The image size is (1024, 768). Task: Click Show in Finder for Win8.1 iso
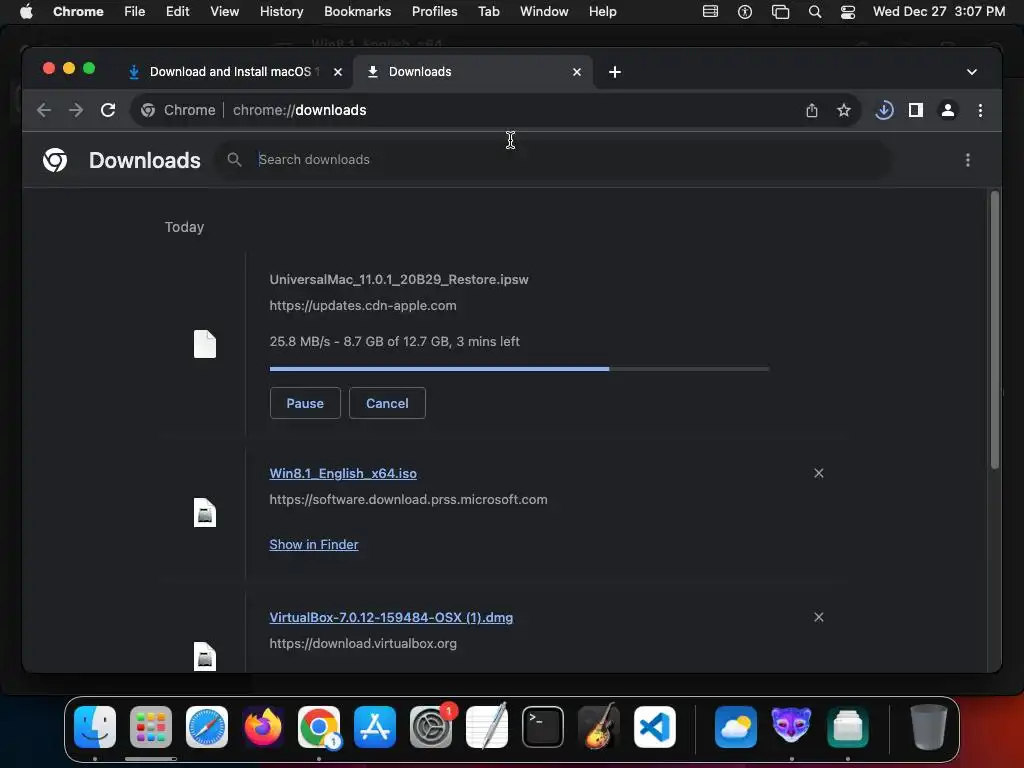pos(314,545)
